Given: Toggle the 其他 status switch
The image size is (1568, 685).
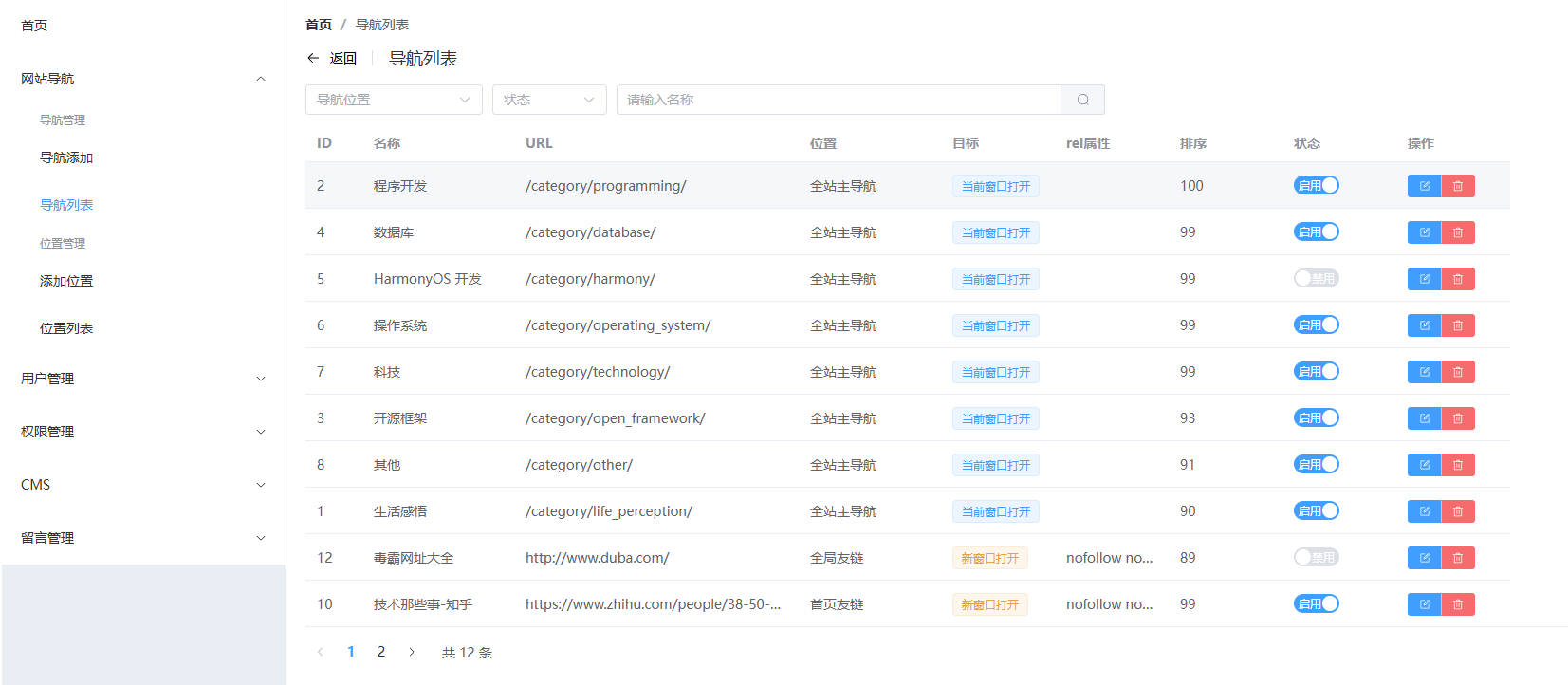Looking at the screenshot, I should [1317, 464].
